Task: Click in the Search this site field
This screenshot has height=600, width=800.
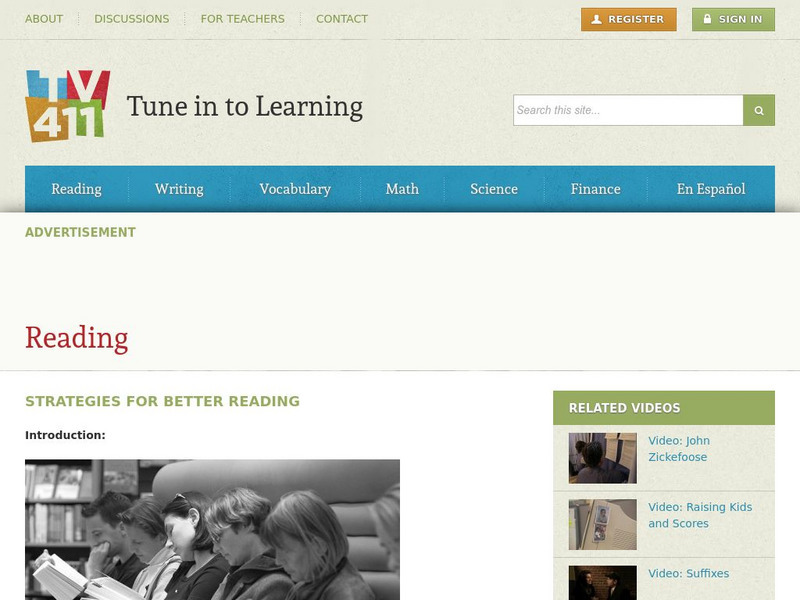Action: coord(628,110)
